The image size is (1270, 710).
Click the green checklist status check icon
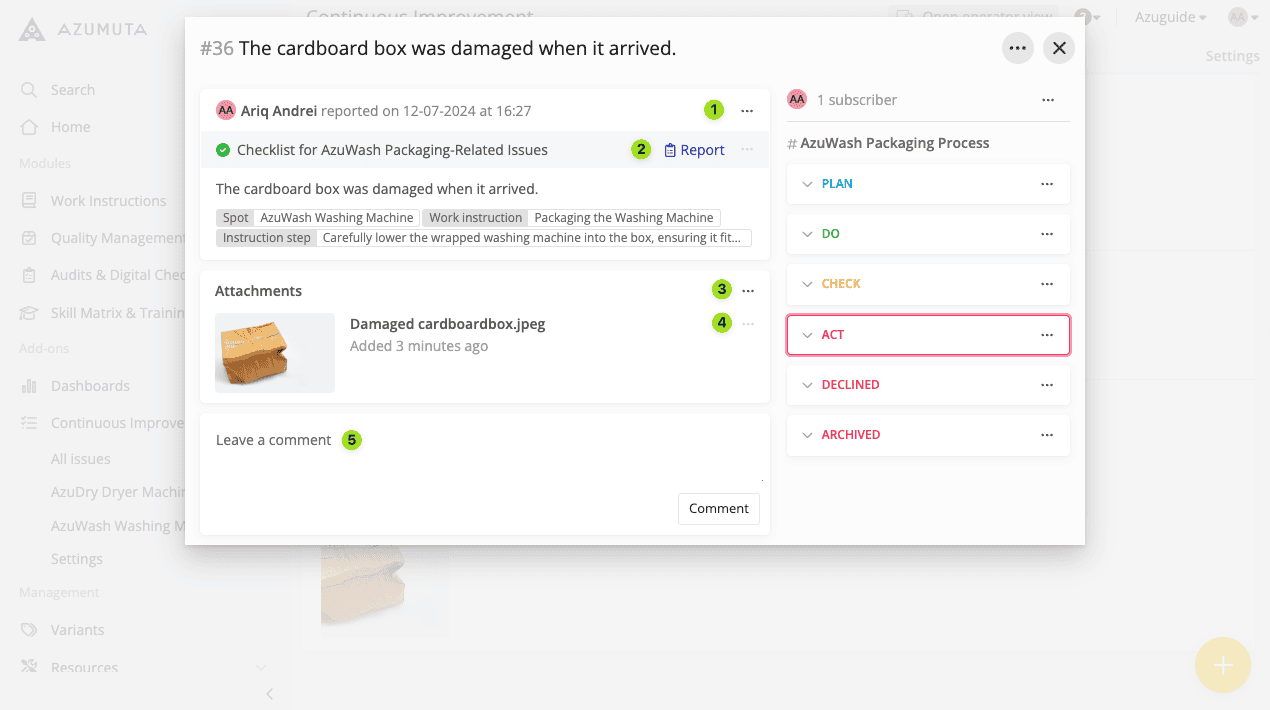point(223,150)
